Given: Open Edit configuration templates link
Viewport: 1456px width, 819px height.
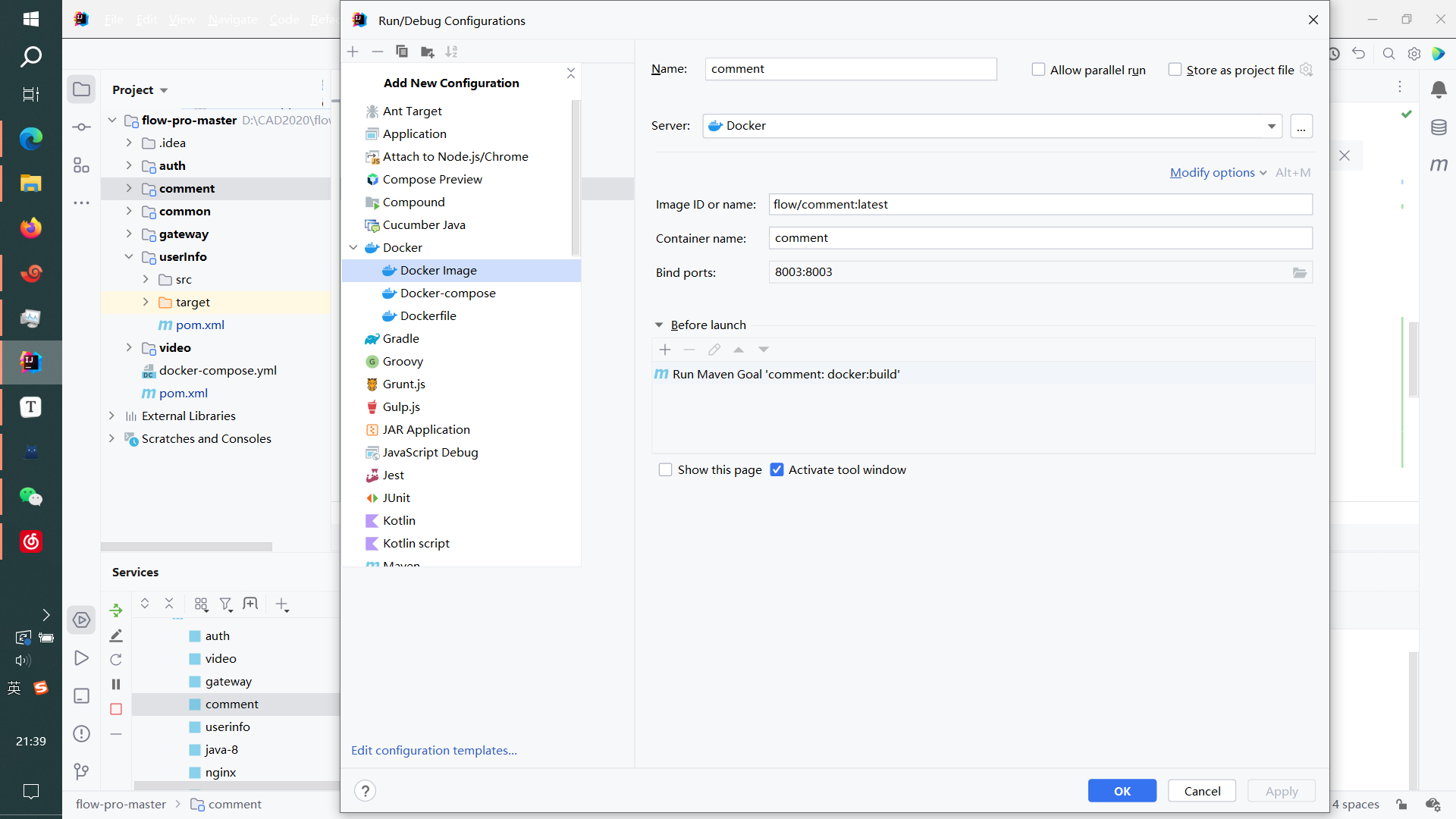Looking at the screenshot, I should coord(434,750).
